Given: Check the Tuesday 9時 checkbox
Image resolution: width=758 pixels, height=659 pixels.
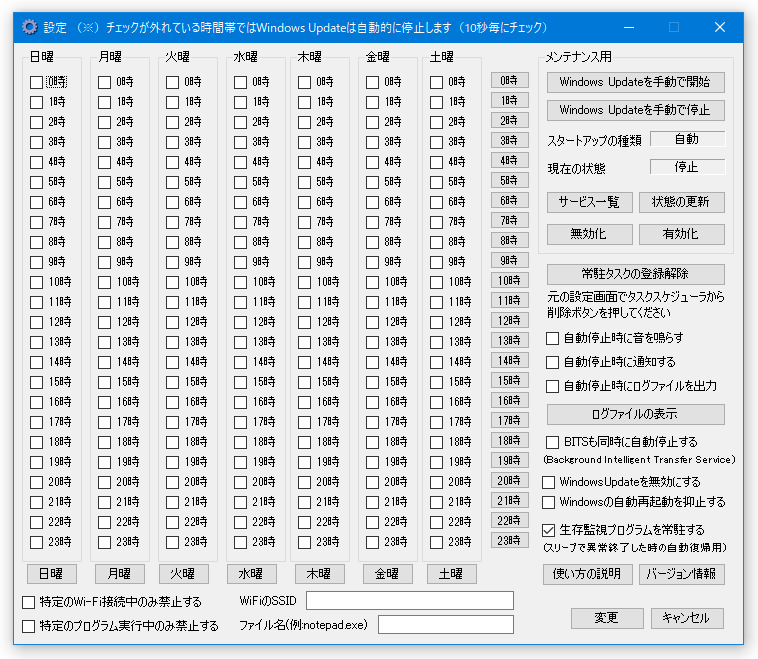Looking at the screenshot, I should point(173,262).
